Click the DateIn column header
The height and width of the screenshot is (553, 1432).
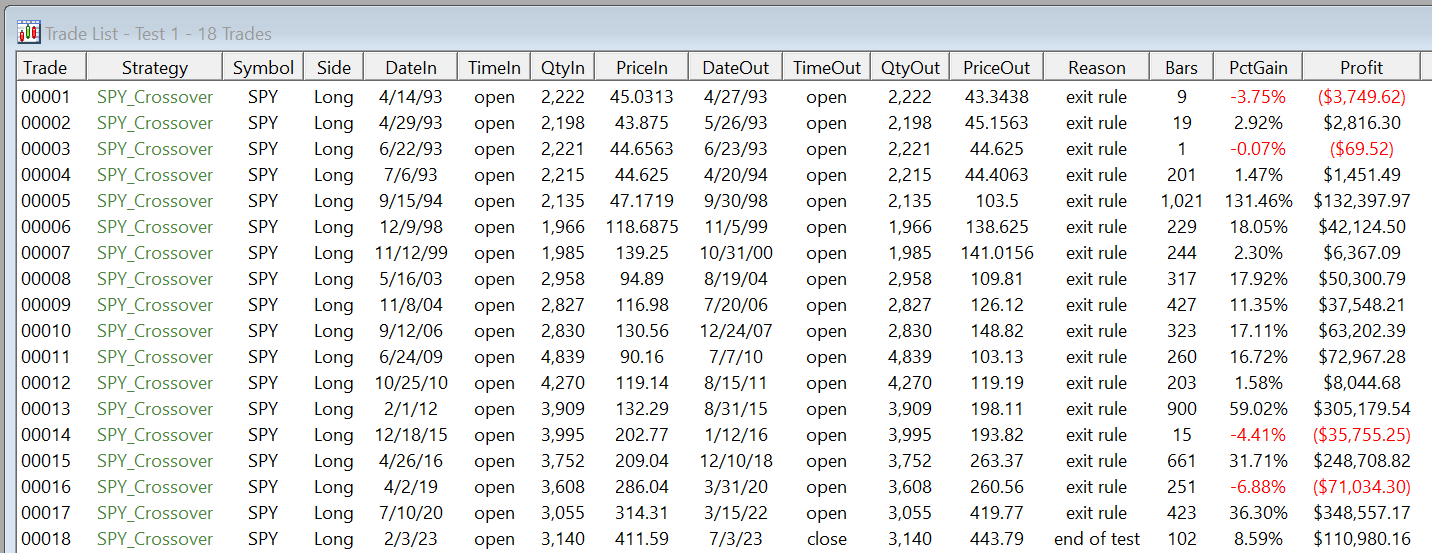411,68
